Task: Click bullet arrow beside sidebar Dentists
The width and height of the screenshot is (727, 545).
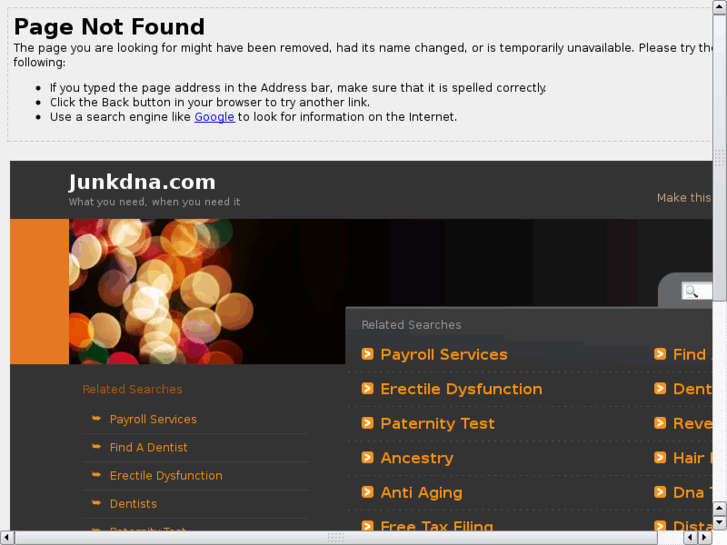Action: 96,503
